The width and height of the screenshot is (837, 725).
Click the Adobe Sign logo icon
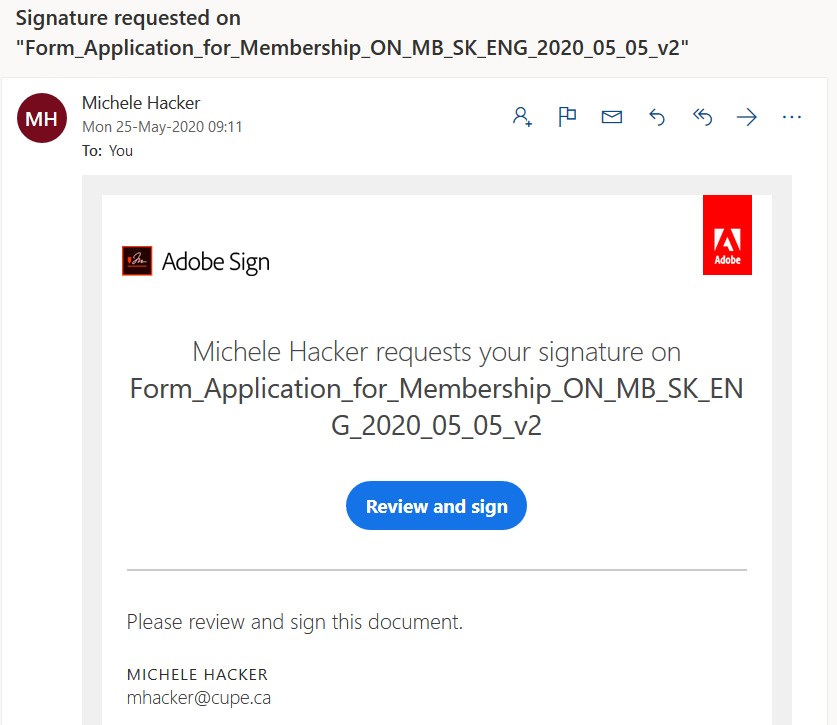click(x=137, y=261)
